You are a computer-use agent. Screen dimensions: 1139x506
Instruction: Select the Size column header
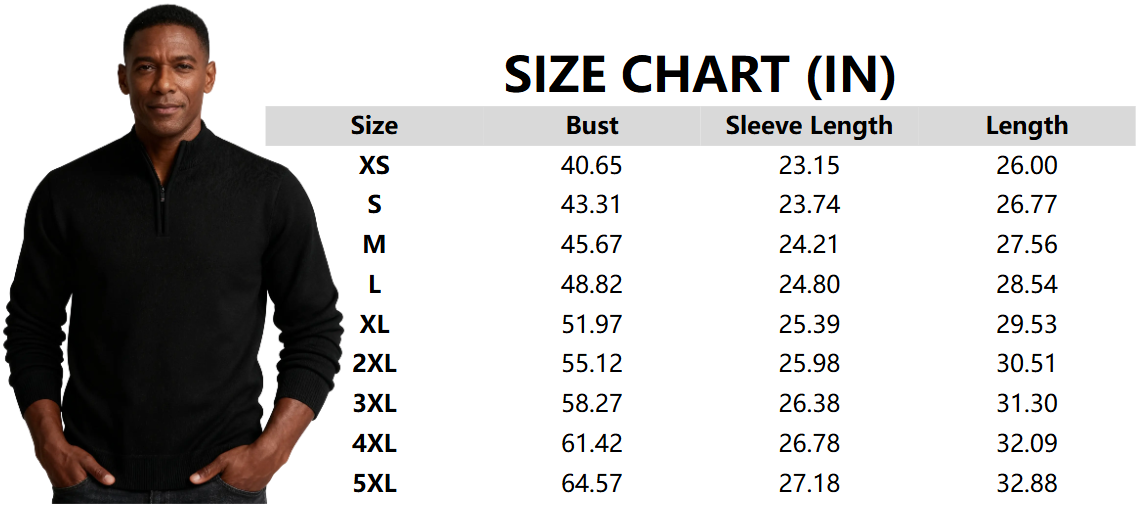click(374, 126)
